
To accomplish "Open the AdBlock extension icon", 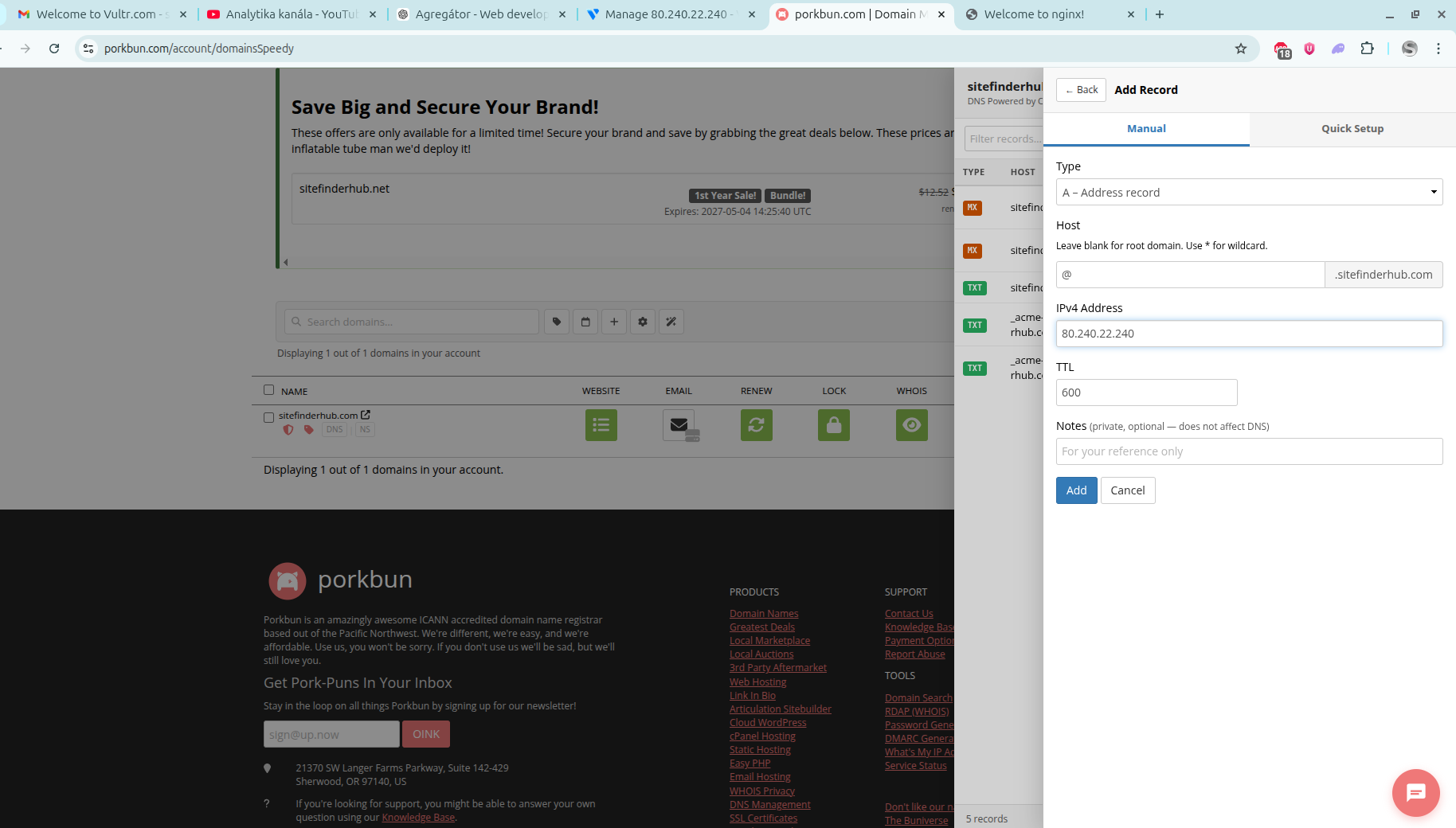I will [x=1282, y=49].
